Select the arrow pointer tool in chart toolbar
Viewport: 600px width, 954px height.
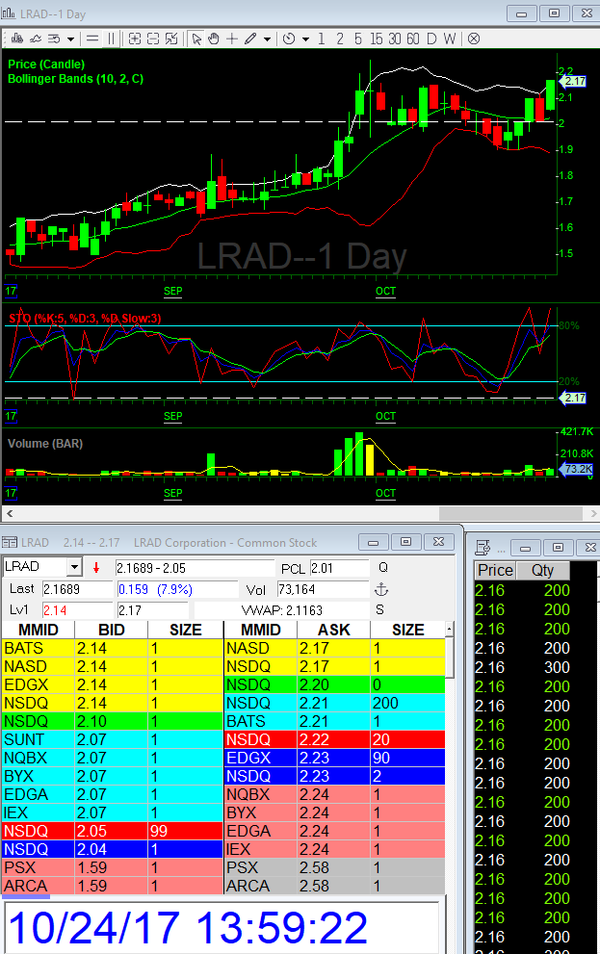[197, 38]
